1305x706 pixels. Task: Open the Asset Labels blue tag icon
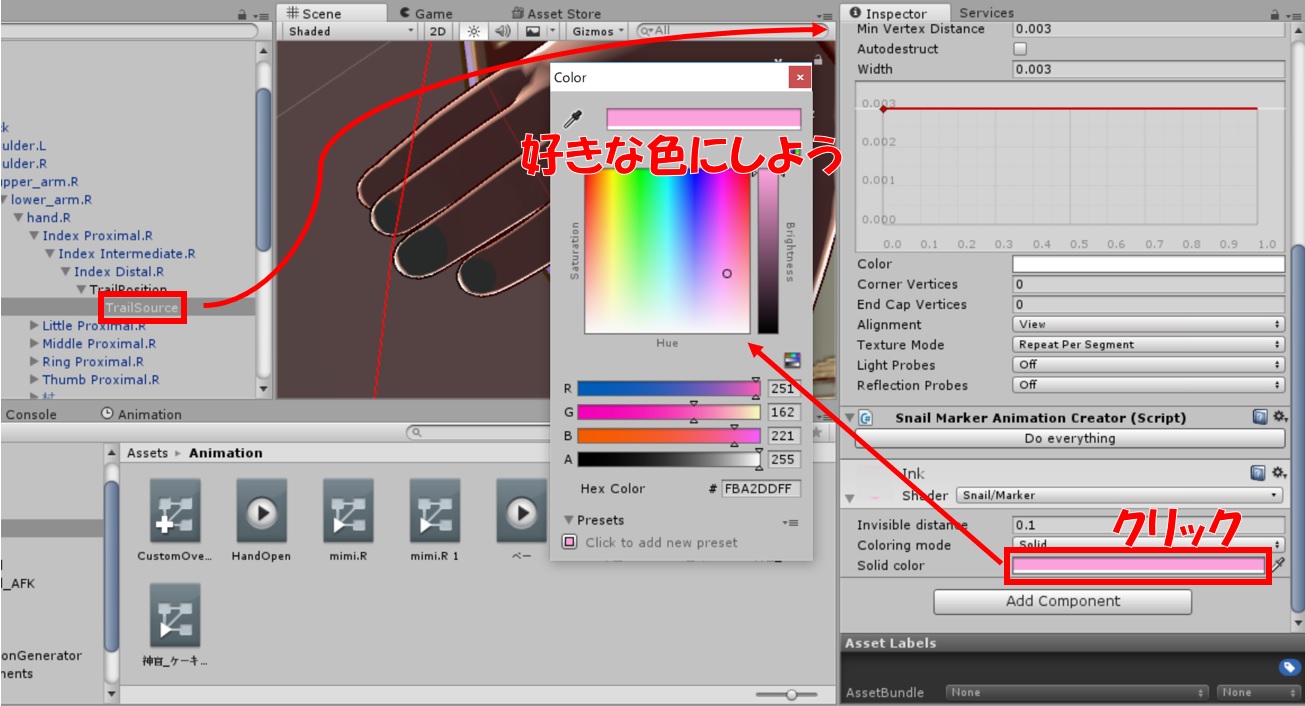click(1289, 668)
